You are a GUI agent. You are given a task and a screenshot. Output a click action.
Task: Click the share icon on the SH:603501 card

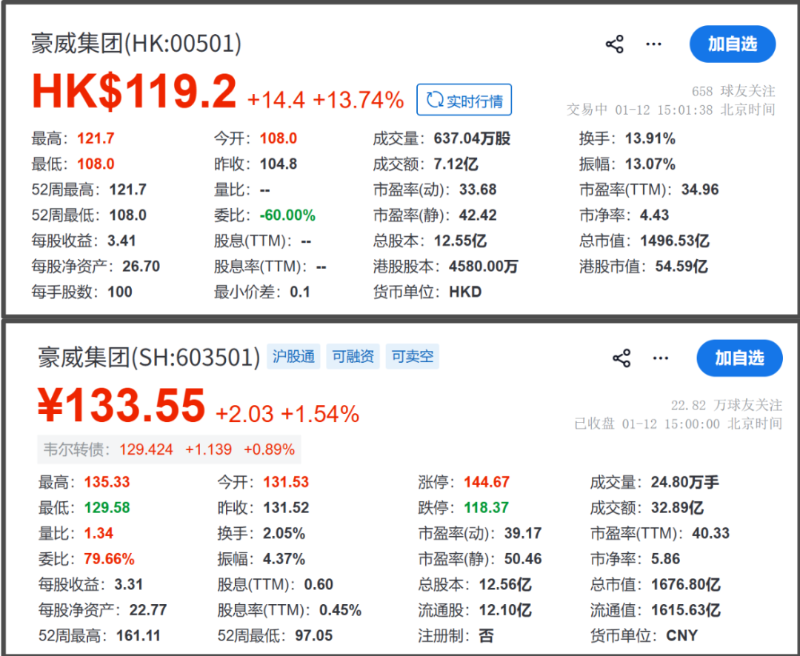[621, 359]
